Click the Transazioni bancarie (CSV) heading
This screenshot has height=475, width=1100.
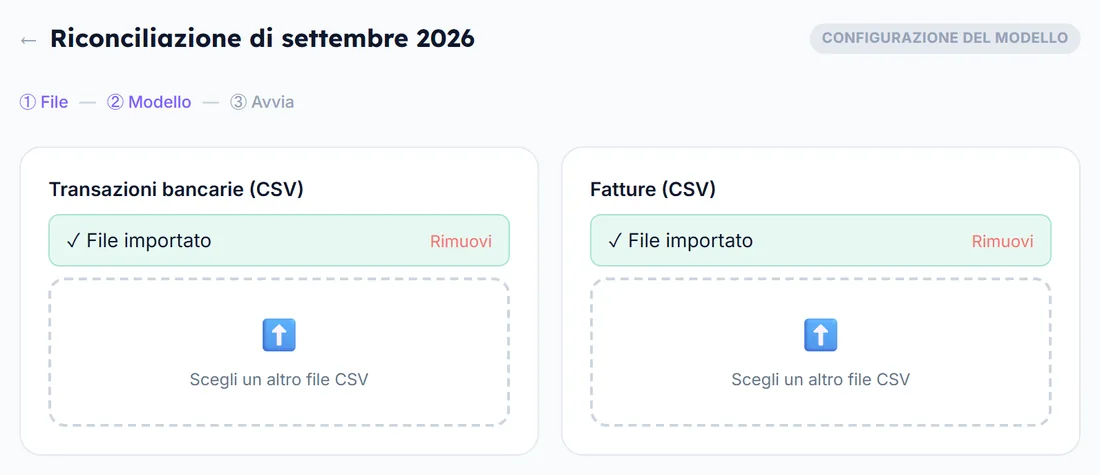click(176, 189)
